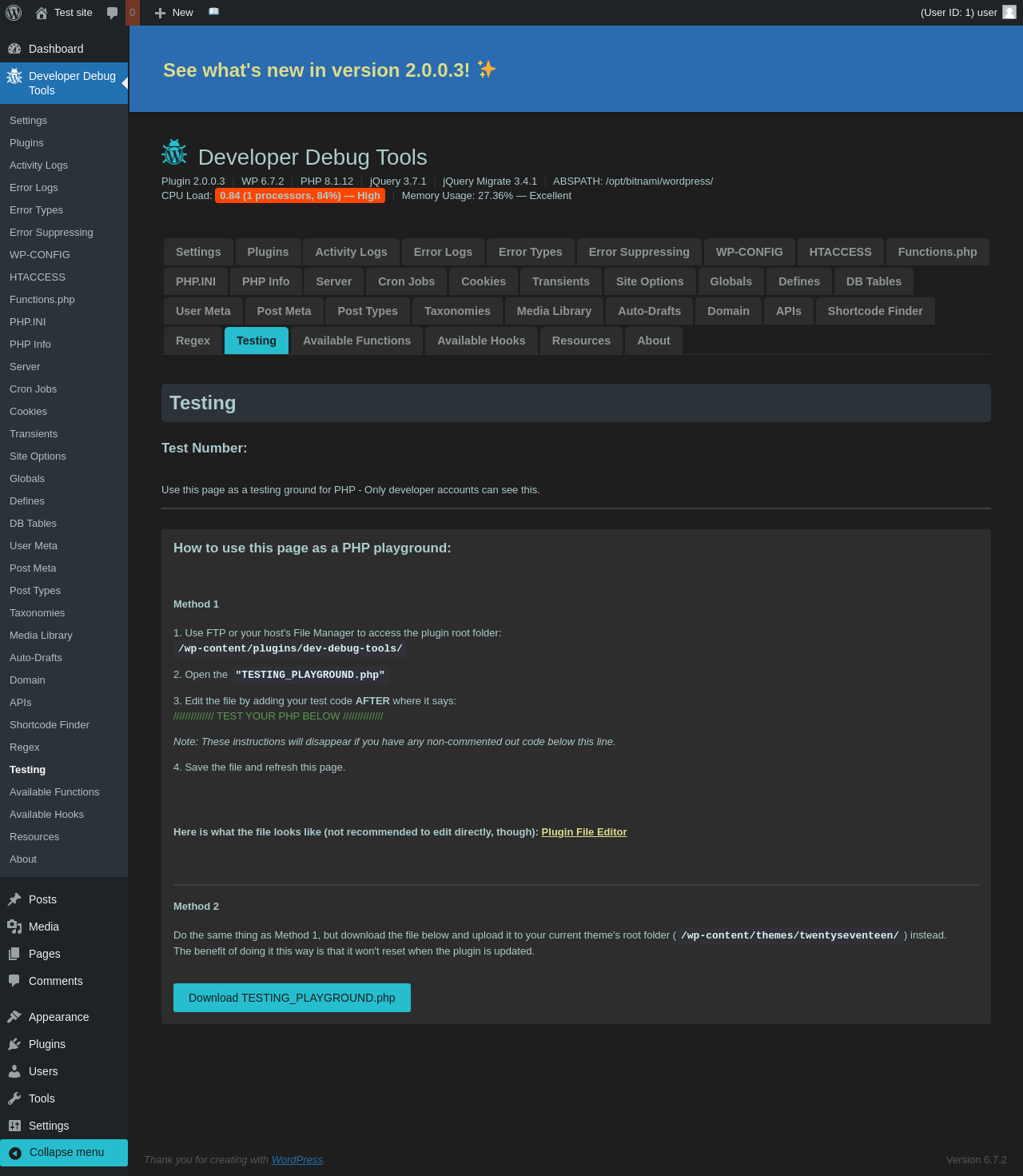Click the Collapse menu arrow icon
1023x1176 pixels.
pos(15,1153)
